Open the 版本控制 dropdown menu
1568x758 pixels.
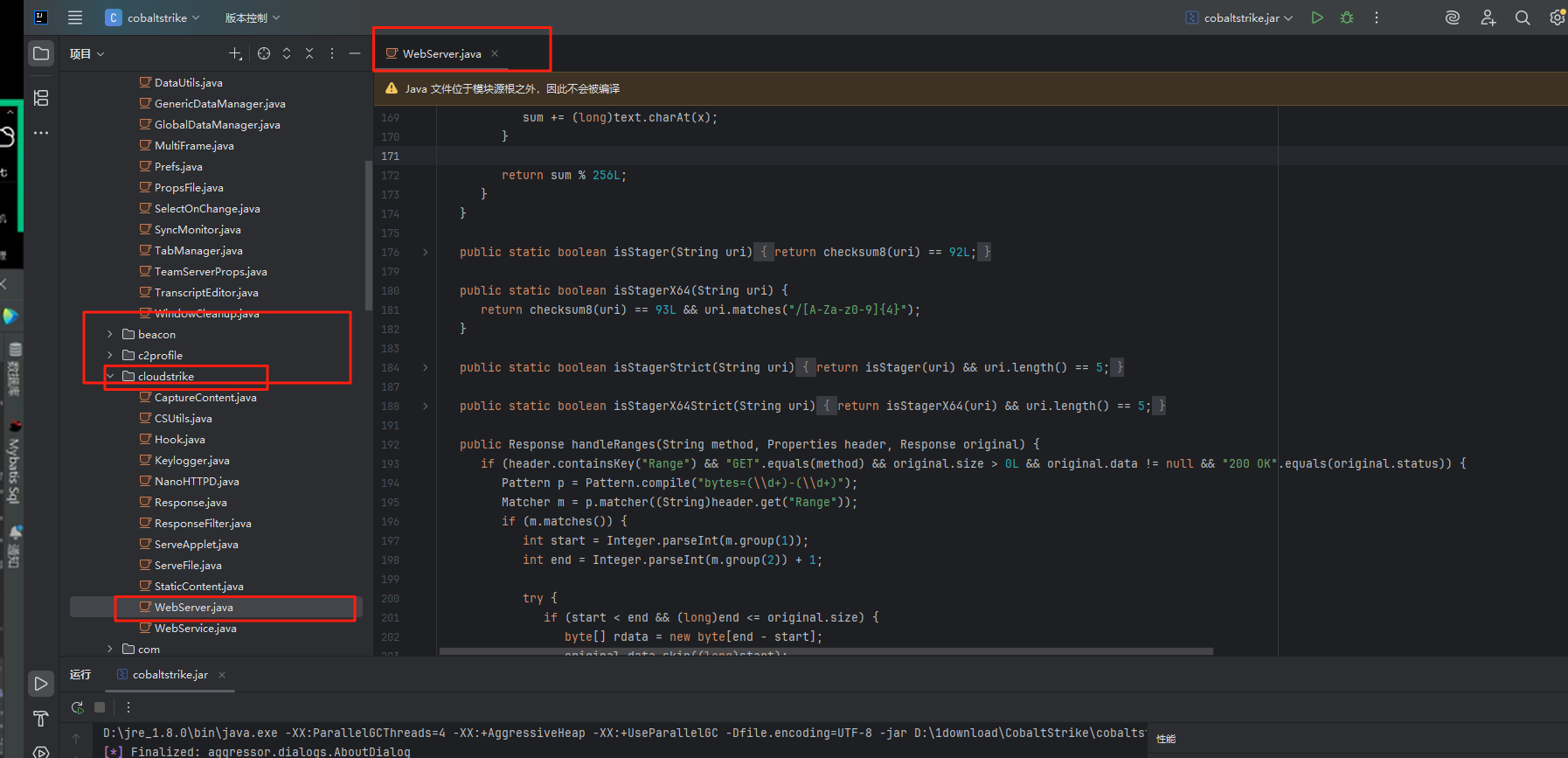253,17
